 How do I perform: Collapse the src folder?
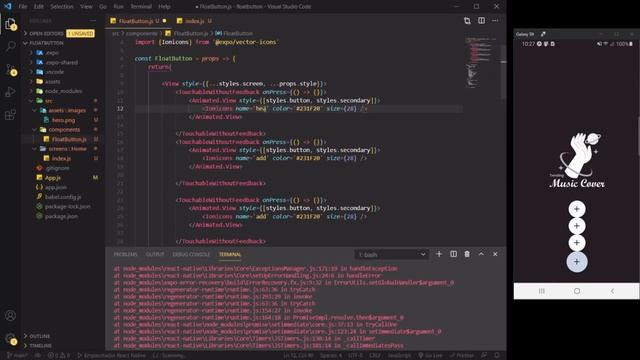49,101
